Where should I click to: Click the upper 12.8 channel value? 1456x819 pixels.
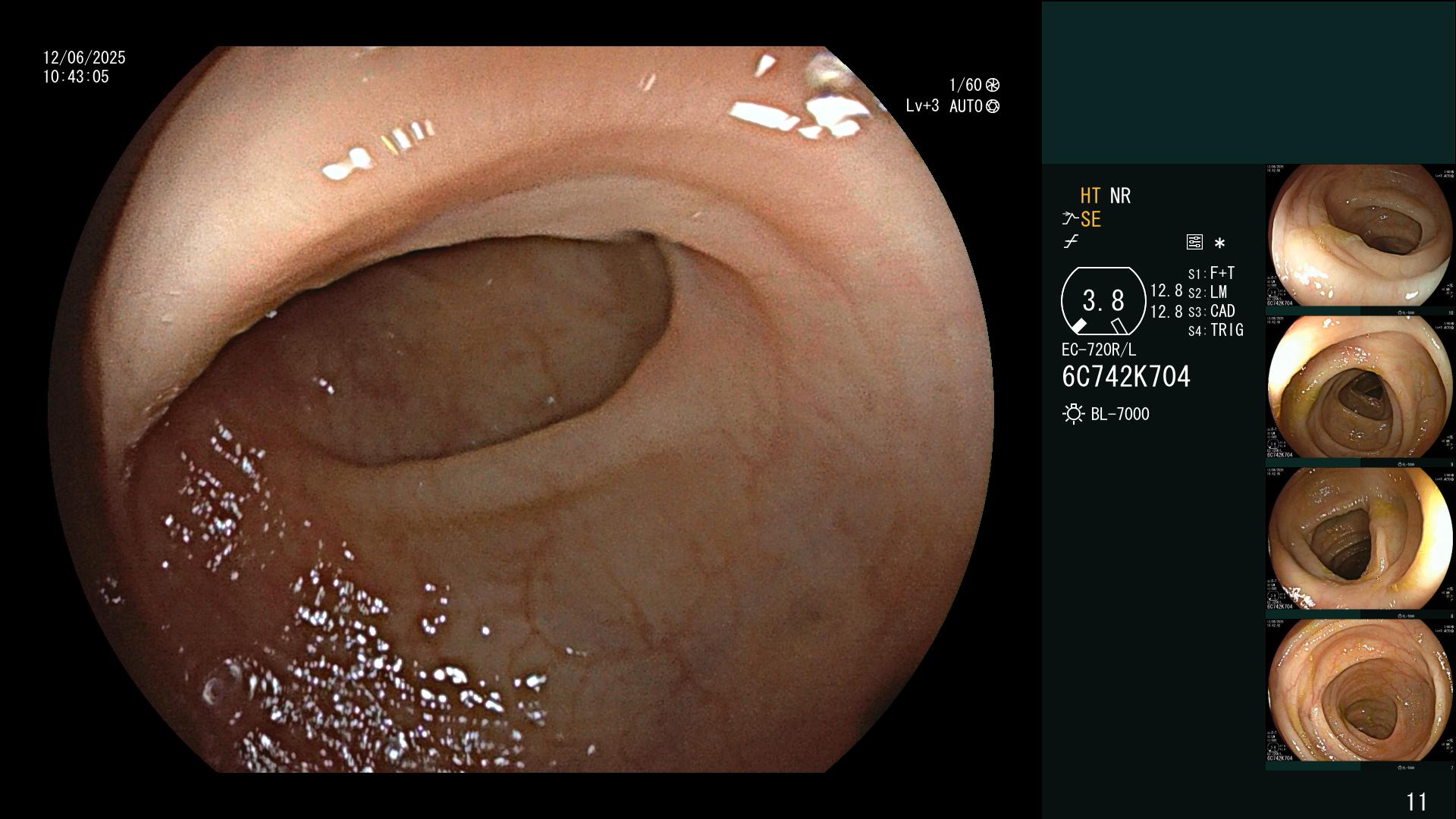[1166, 290]
